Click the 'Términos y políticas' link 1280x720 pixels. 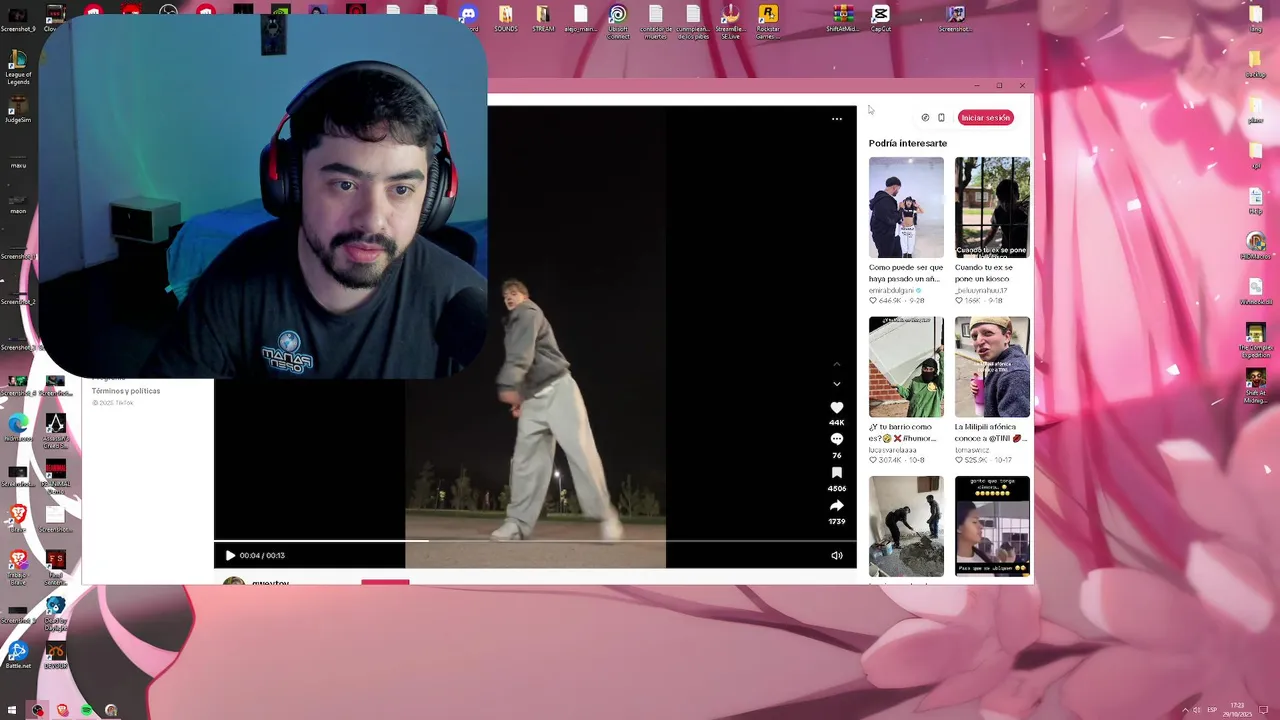tap(126, 391)
